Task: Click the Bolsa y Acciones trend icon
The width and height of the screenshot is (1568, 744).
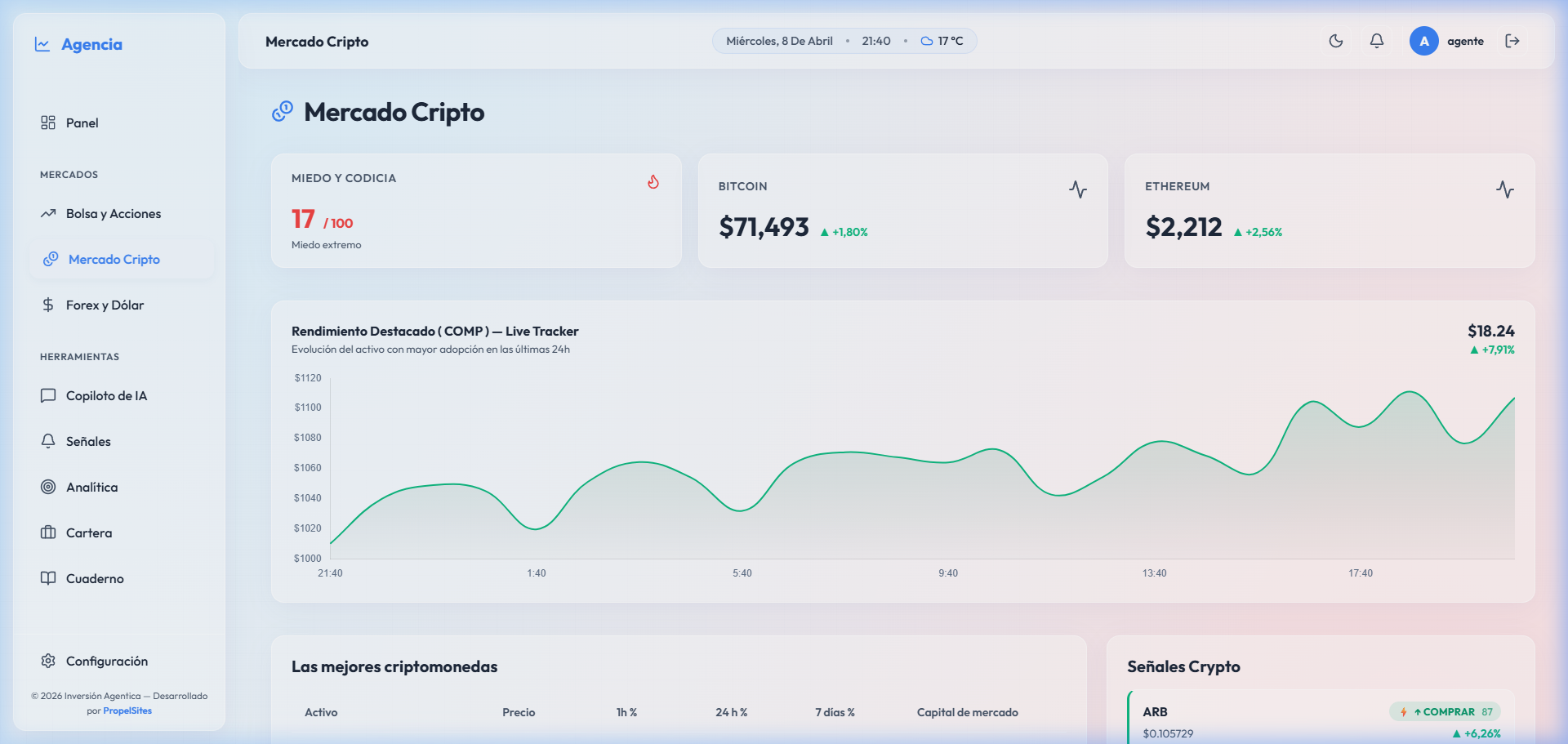Action: click(48, 213)
